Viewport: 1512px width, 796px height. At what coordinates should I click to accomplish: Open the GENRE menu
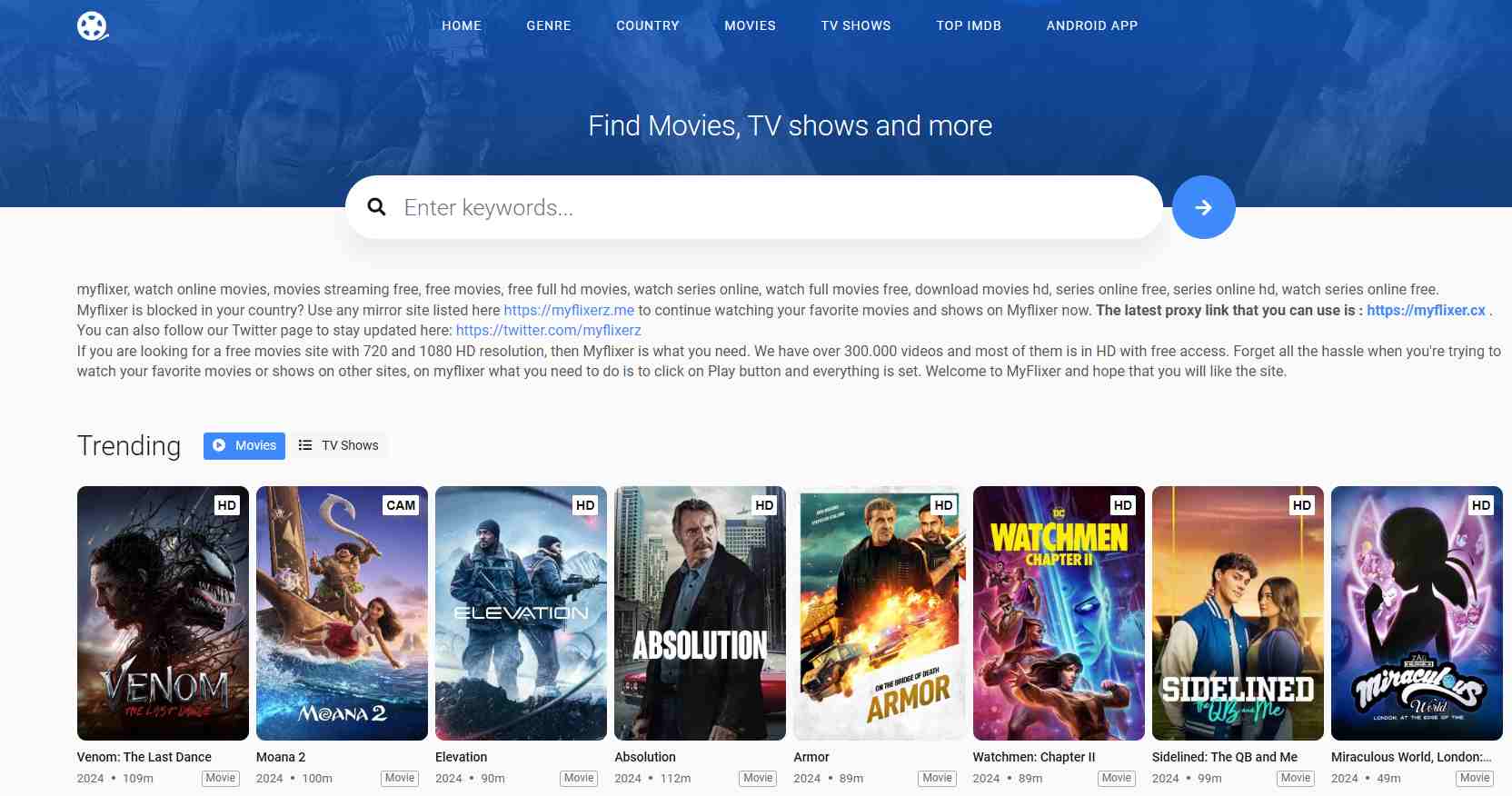pos(549,25)
